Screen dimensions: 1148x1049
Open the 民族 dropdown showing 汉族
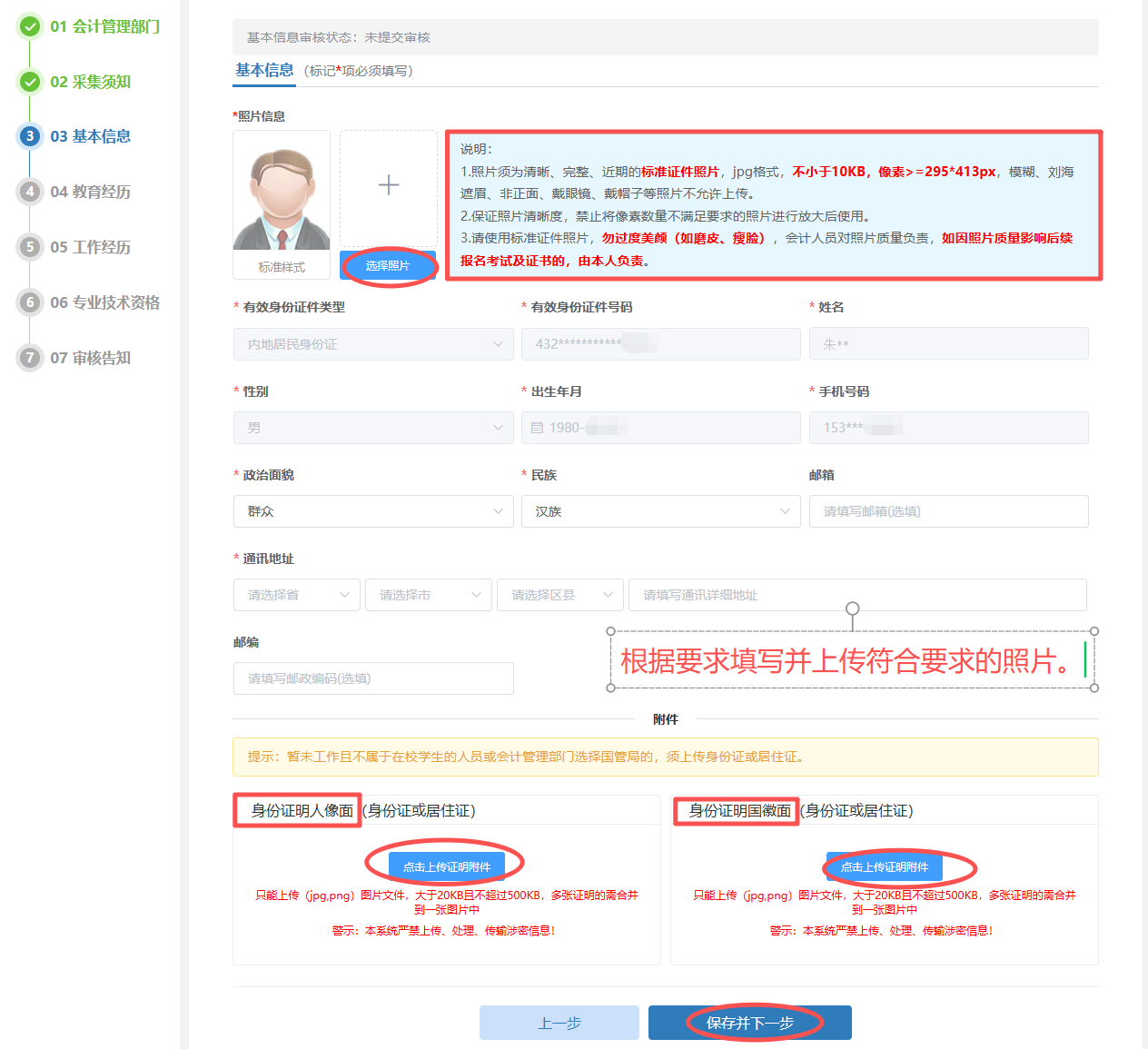(x=660, y=511)
